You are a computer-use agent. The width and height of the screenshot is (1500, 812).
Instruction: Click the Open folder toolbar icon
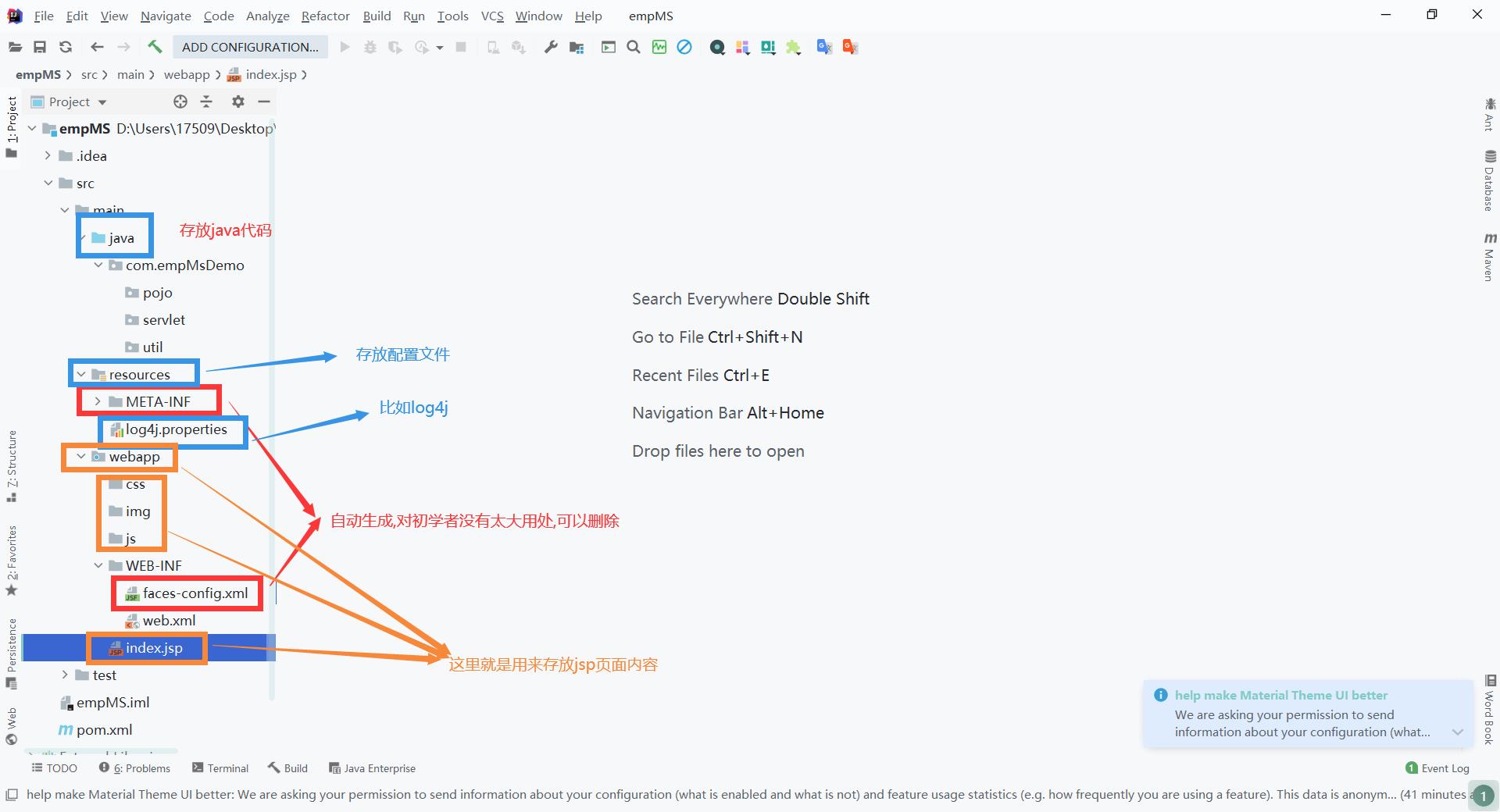click(x=15, y=47)
